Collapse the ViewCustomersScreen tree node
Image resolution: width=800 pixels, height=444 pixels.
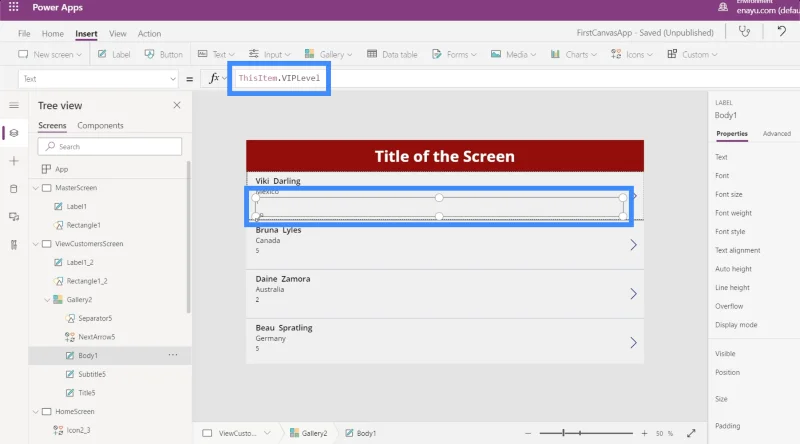click(x=36, y=244)
